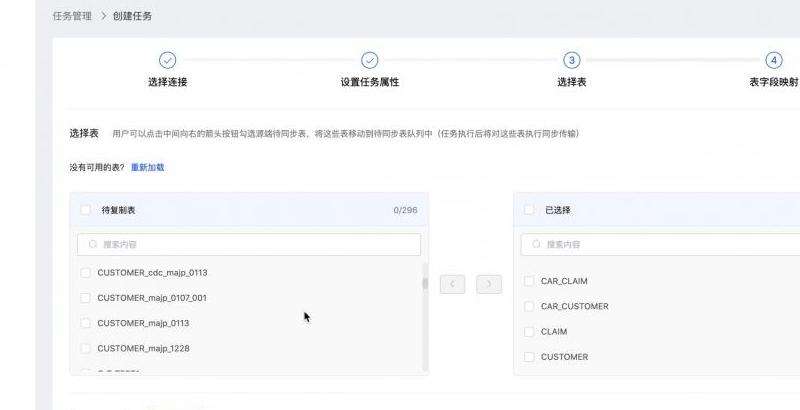Click the search icon in 已选择 panel
The width and height of the screenshot is (800, 410).
537,244
